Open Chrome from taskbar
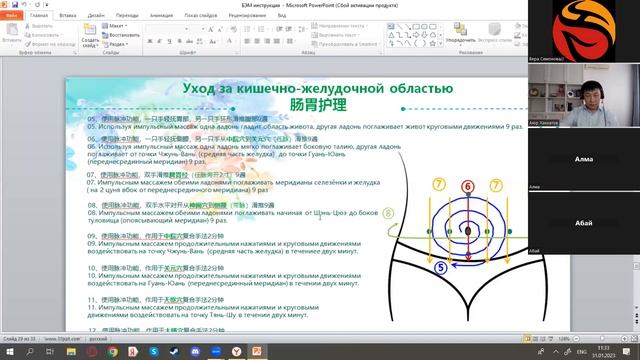Viewport: 640px width, 360px height. [x=113, y=351]
